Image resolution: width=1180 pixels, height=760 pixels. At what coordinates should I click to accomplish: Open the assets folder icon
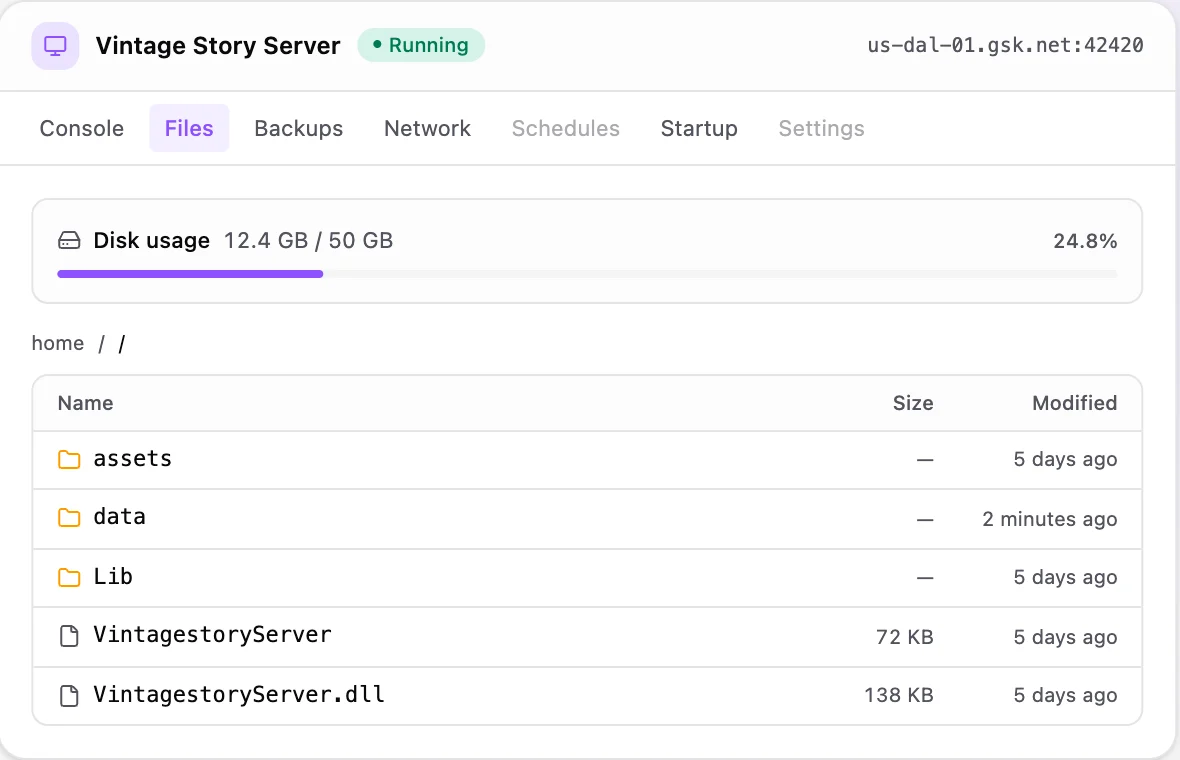coord(69,459)
